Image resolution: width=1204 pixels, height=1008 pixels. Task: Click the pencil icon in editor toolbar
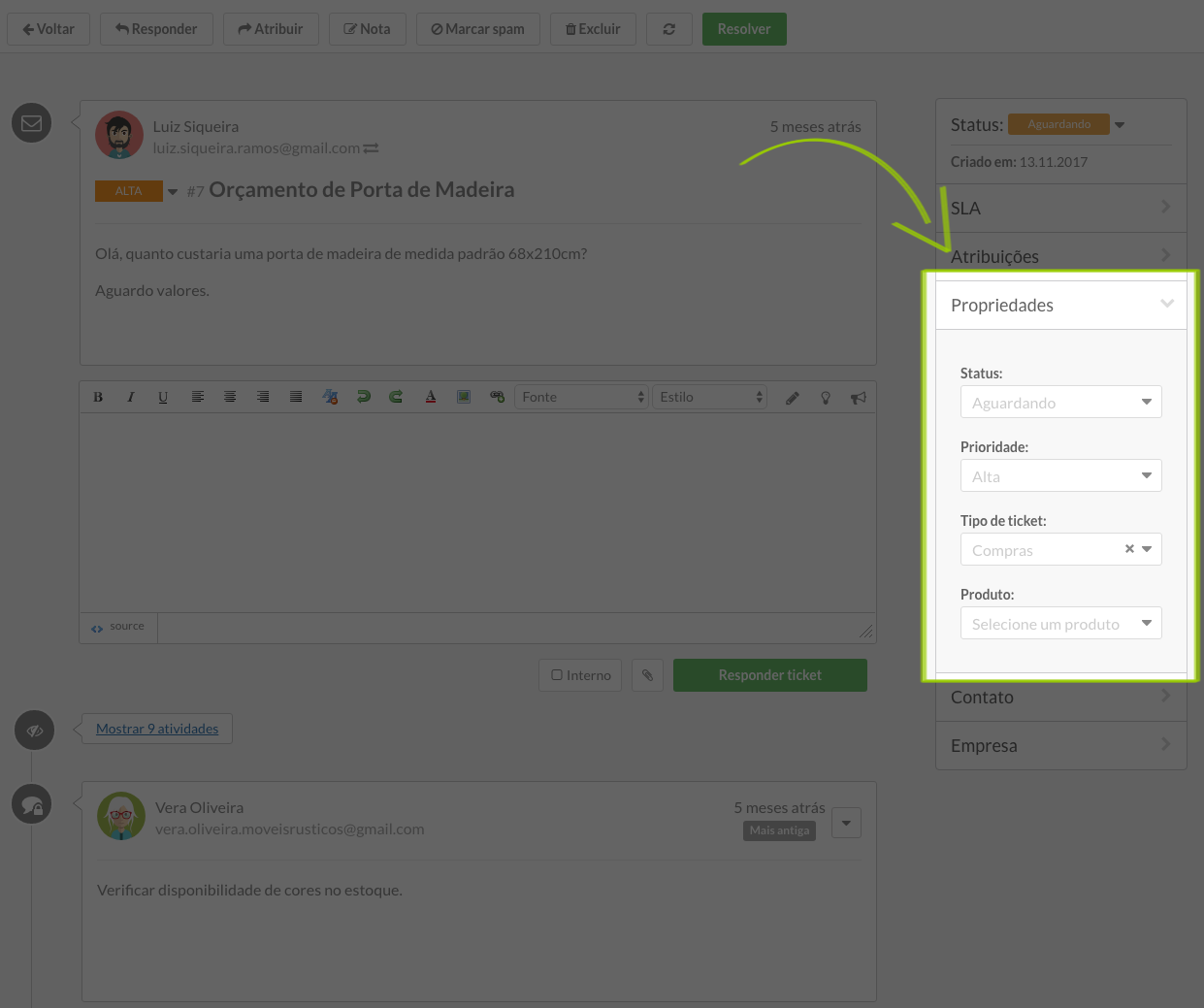(x=793, y=398)
